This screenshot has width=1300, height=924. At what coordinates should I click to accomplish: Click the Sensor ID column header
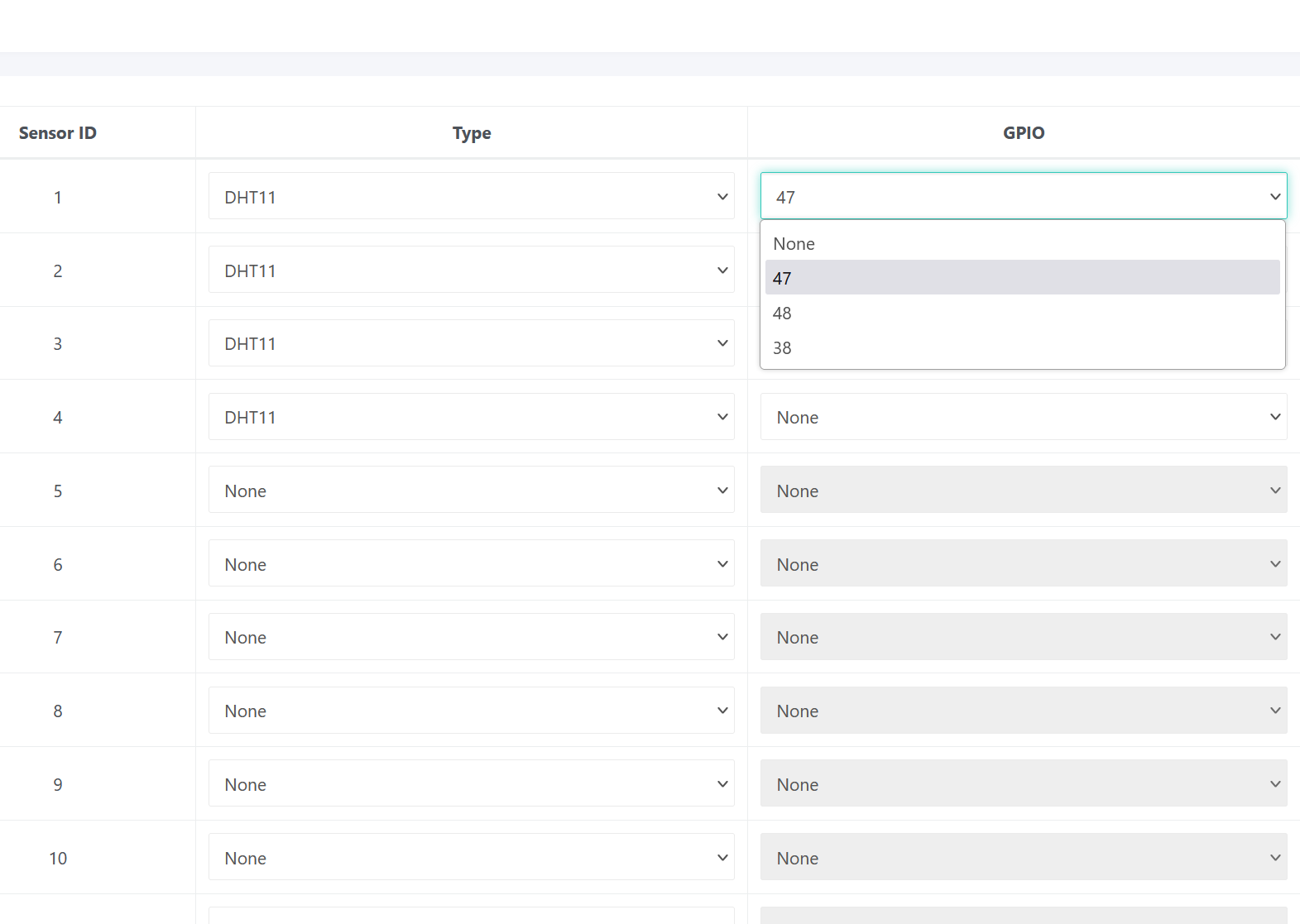point(58,133)
